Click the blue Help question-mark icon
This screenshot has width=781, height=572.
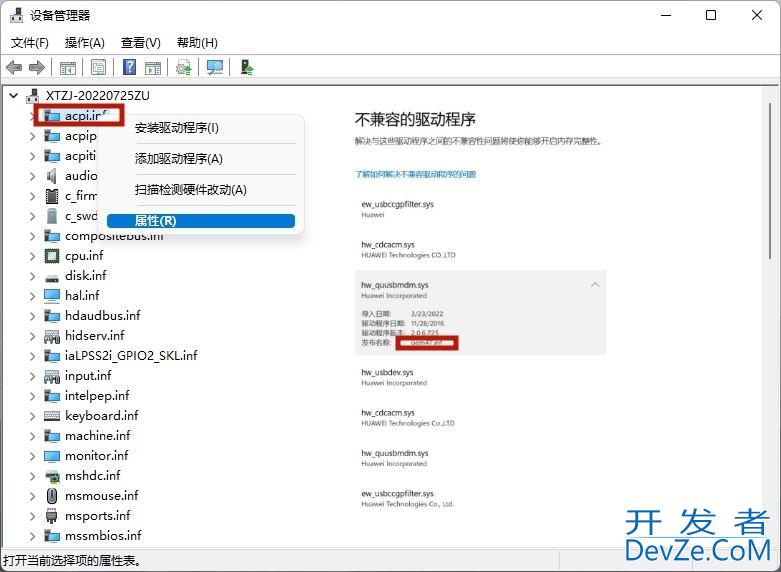click(x=129, y=67)
